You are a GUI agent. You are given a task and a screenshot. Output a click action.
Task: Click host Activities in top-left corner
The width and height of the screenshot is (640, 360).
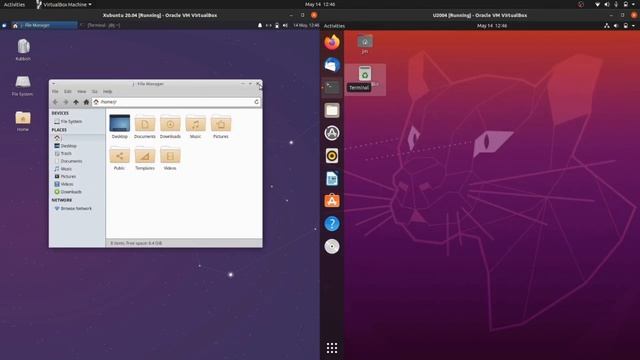pyautogui.click(x=14, y=4)
